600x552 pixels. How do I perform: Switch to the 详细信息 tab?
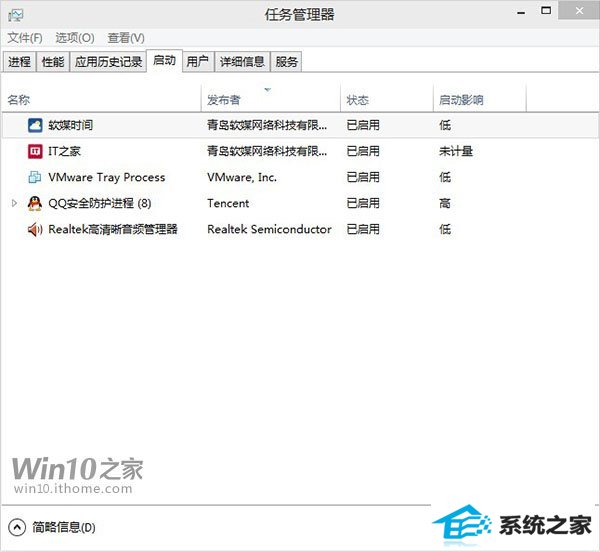click(242, 62)
